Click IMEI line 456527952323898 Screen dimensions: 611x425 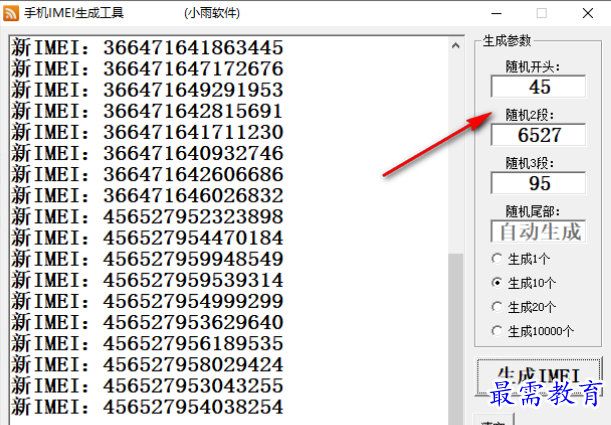(x=147, y=217)
